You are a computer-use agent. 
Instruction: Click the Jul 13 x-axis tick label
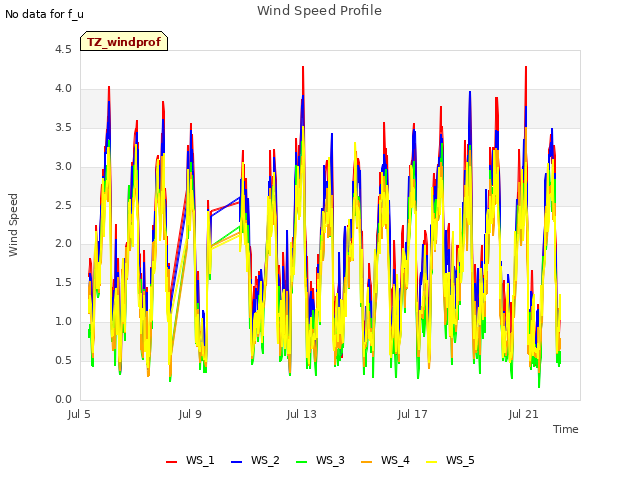coord(302,415)
